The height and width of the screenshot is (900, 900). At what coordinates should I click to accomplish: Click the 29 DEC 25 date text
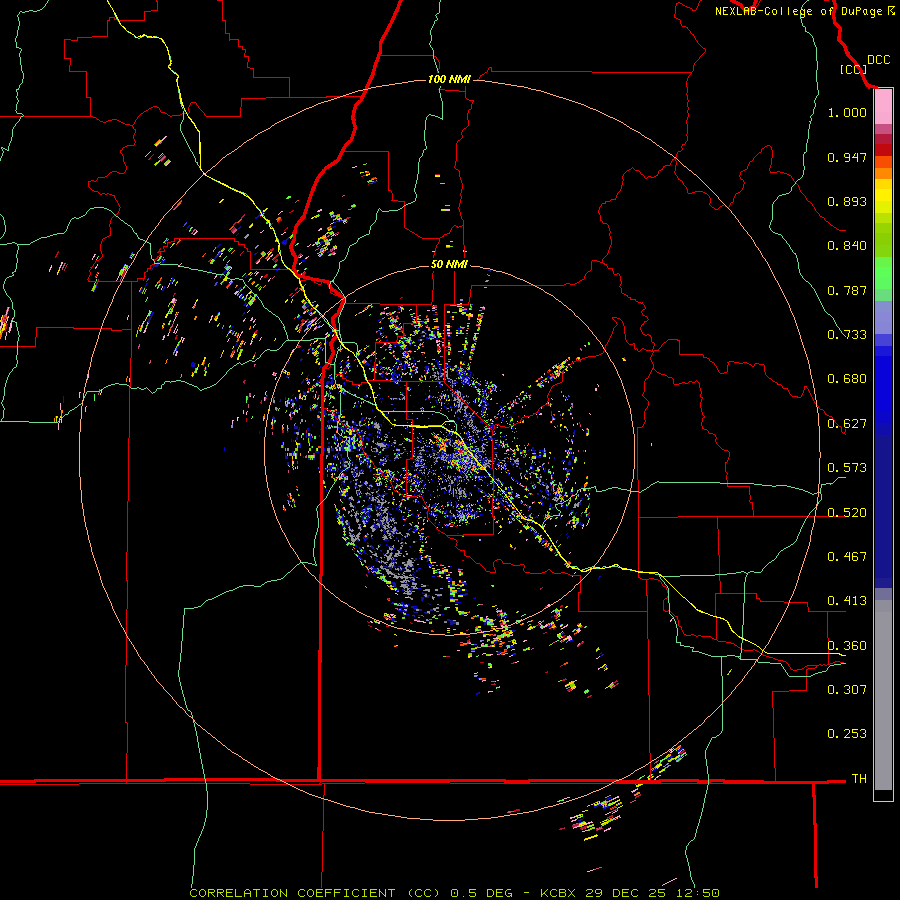pos(625,893)
